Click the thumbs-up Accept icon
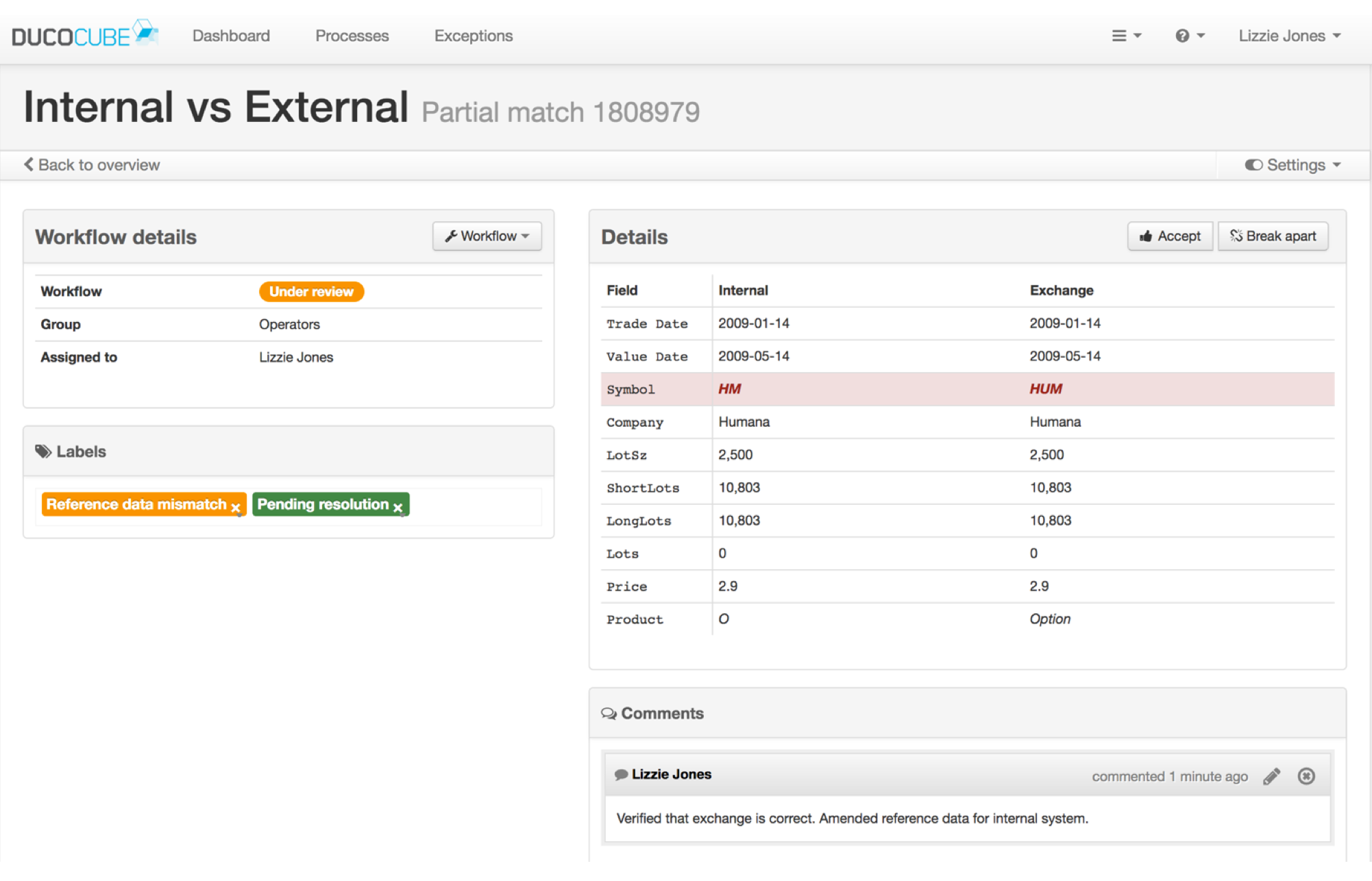This screenshot has height=881, width=1372. tap(1146, 236)
